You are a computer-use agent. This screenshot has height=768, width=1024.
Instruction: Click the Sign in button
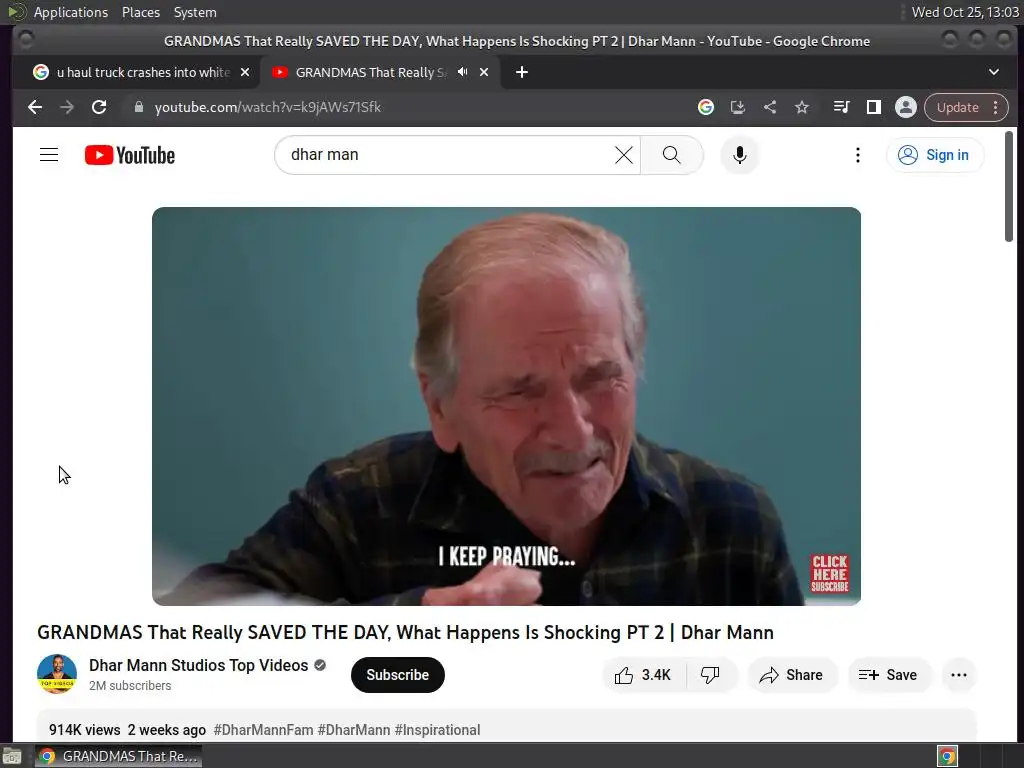(x=934, y=155)
